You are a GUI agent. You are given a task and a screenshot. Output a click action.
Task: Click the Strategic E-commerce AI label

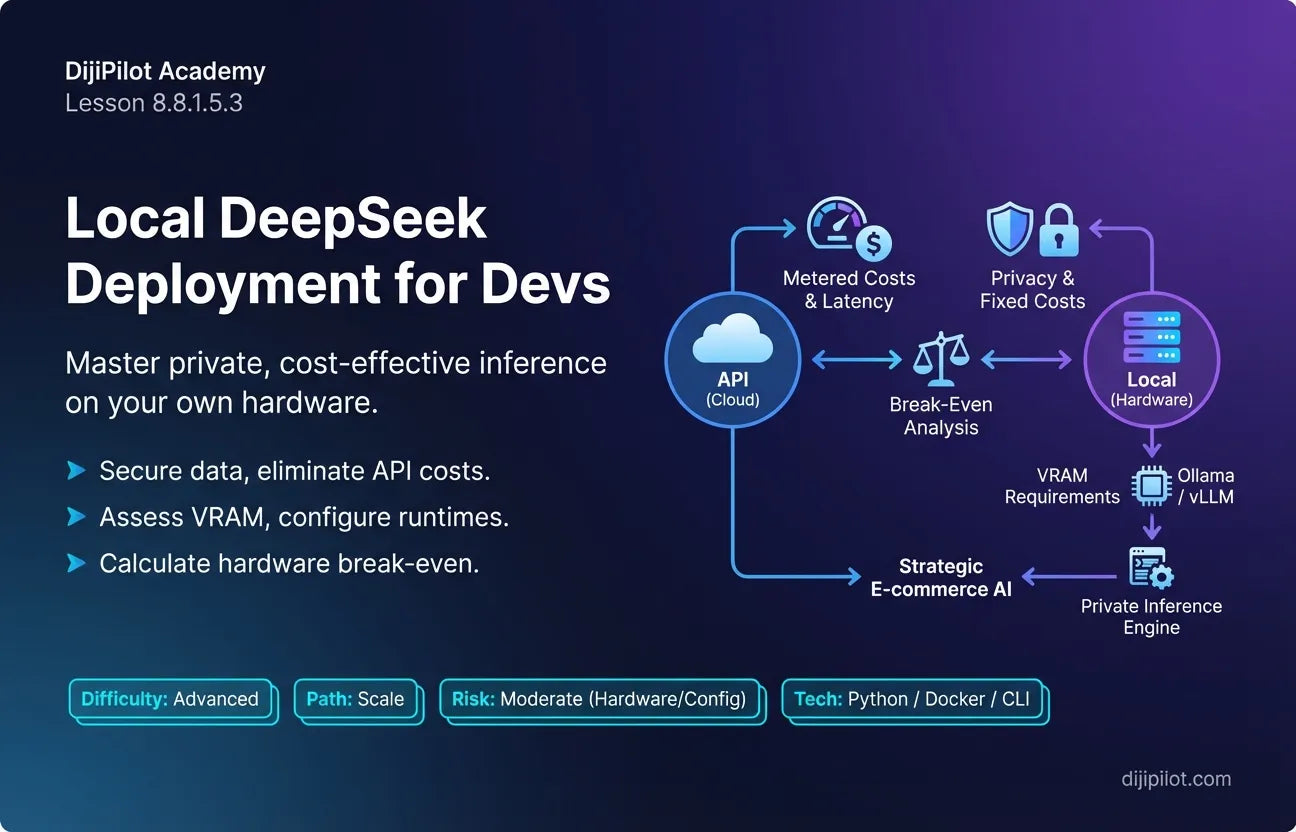pos(941,578)
